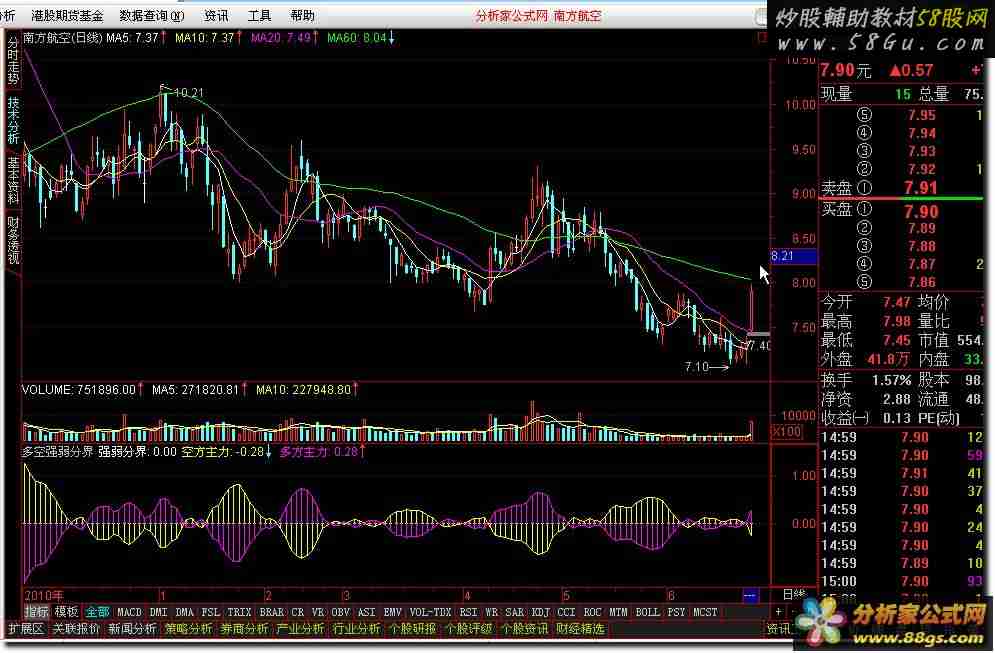
Task: Choose the RSI indicator
Action: (x=468, y=612)
